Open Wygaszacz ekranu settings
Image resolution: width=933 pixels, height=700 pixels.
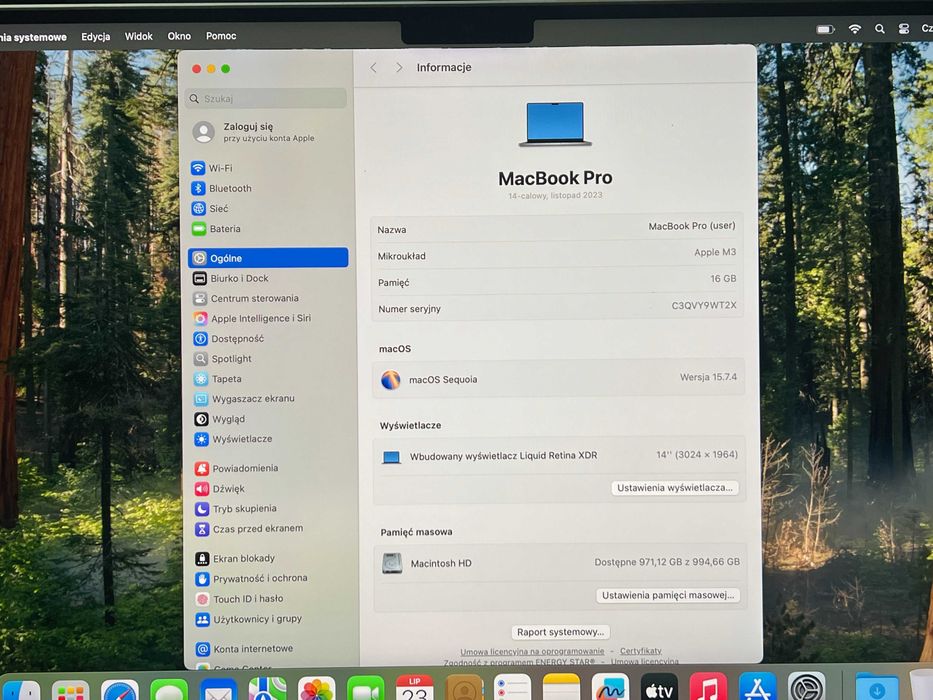(x=245, y=399)
